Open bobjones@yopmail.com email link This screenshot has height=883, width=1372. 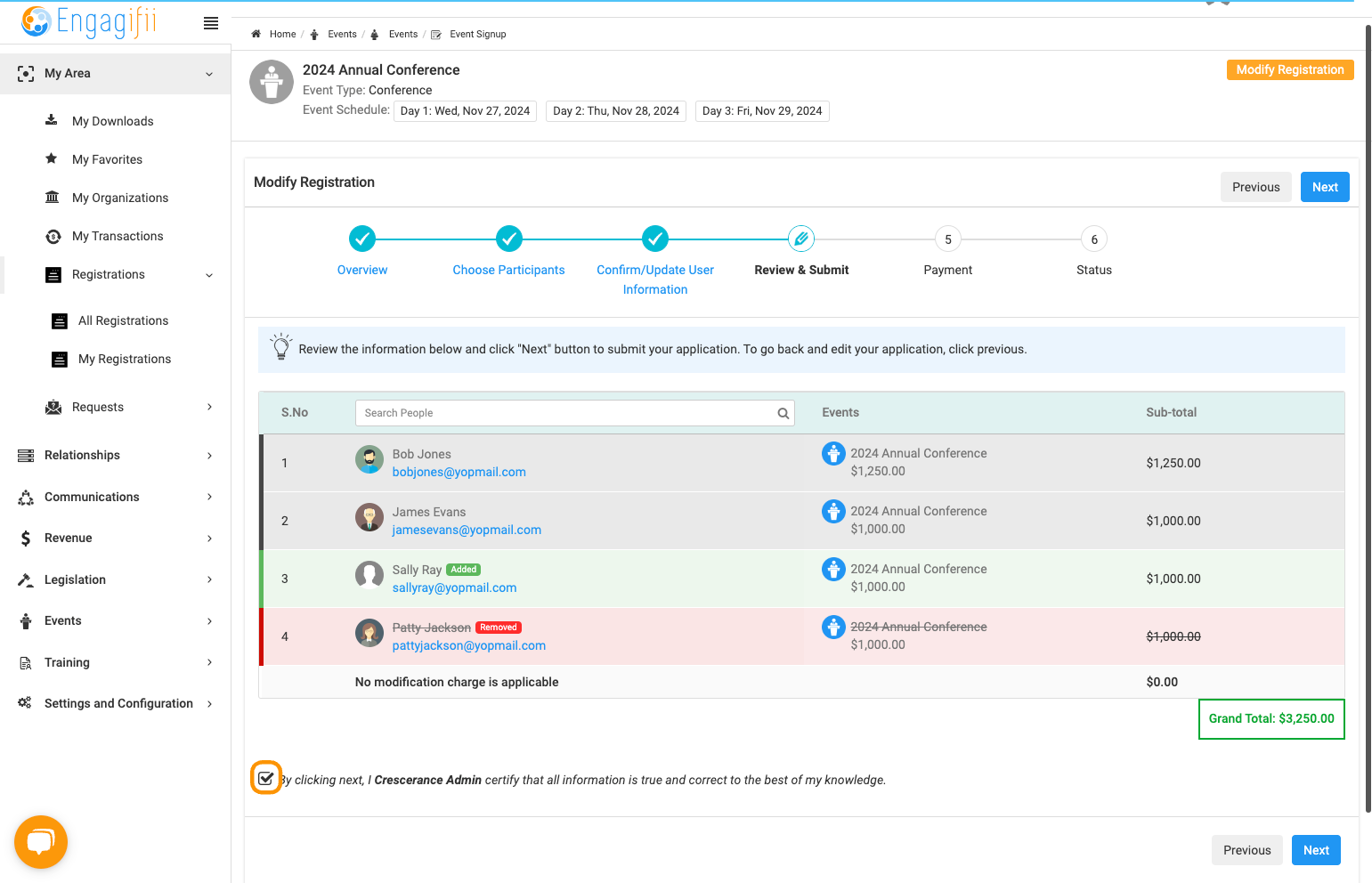pos(459,472)
